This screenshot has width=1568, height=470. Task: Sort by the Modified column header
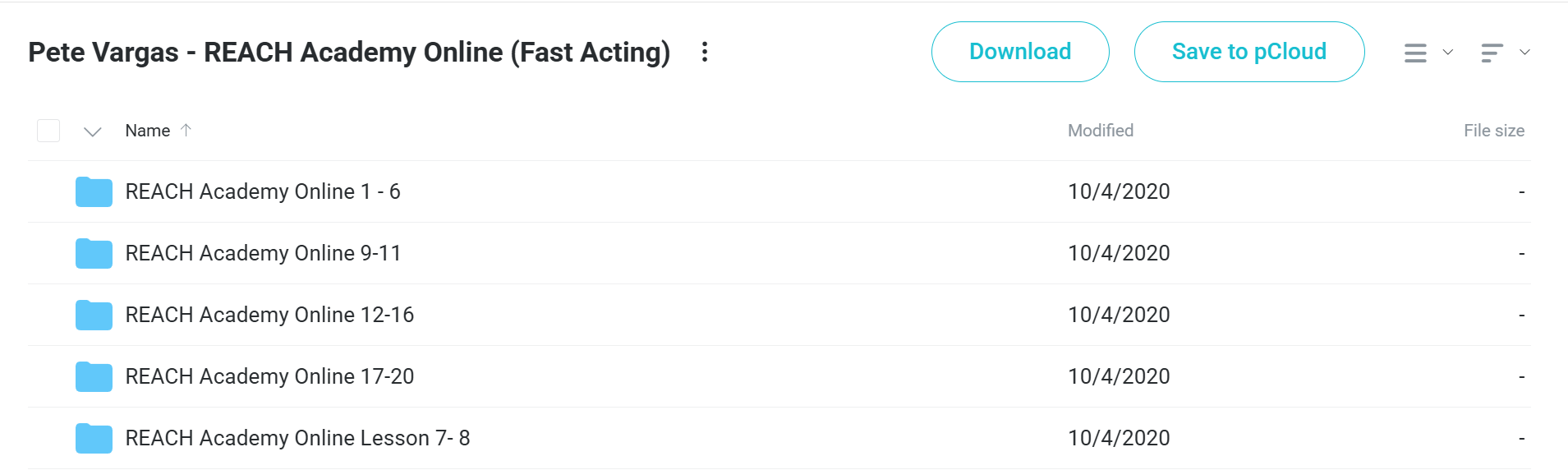pos(1101,131)
